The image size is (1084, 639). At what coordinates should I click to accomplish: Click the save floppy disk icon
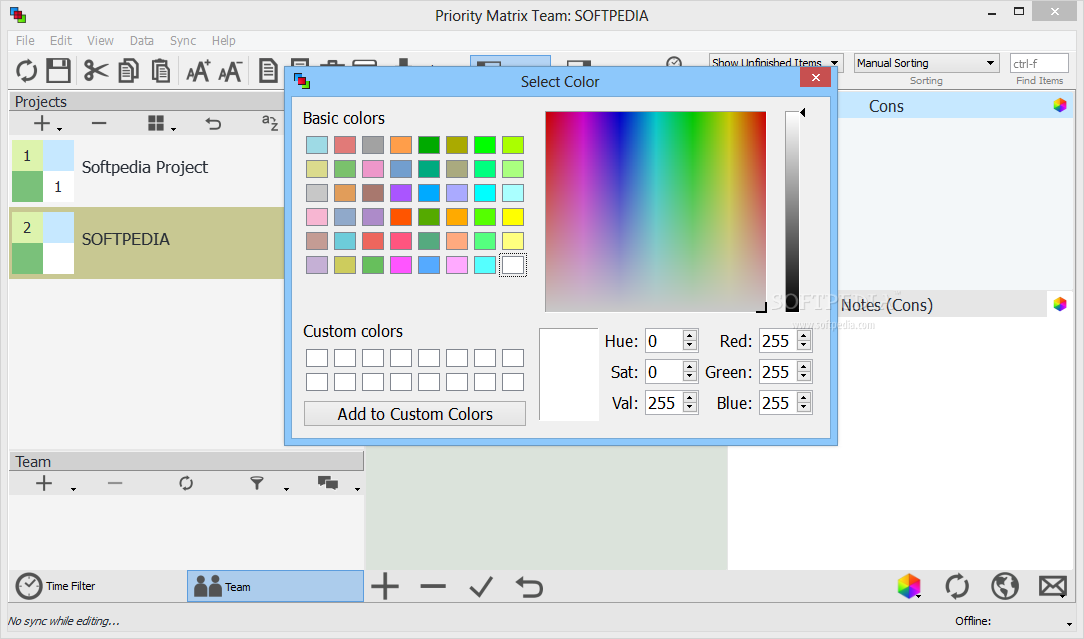click(59, 71)
